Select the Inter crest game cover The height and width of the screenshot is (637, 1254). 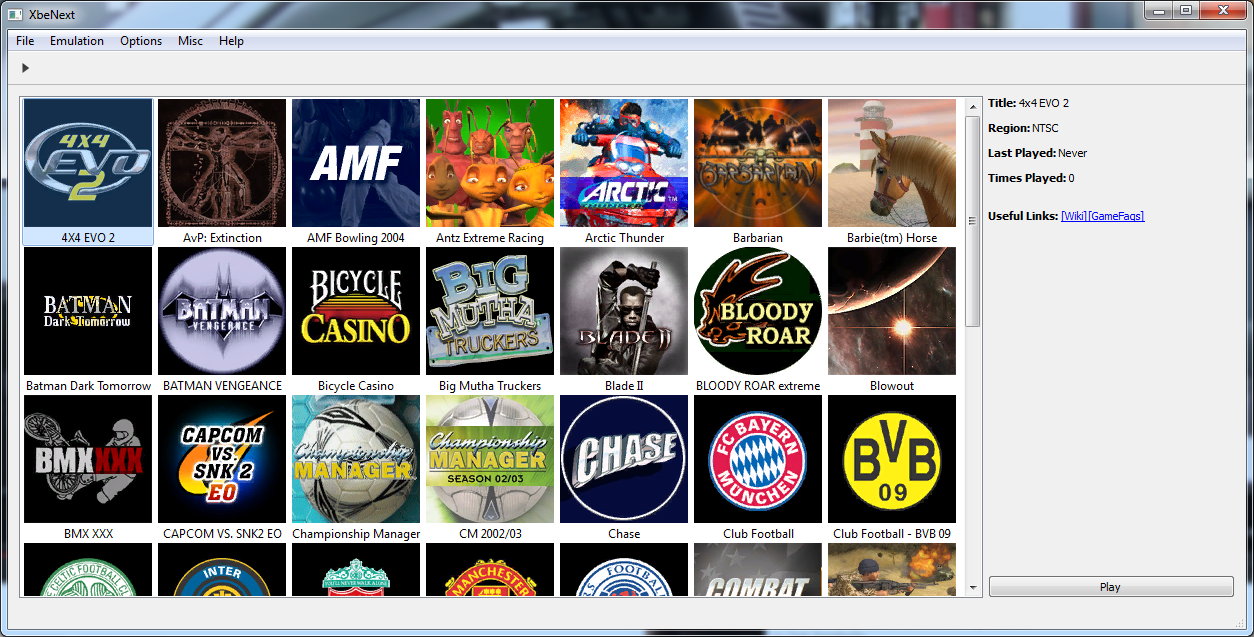(222, 570)
